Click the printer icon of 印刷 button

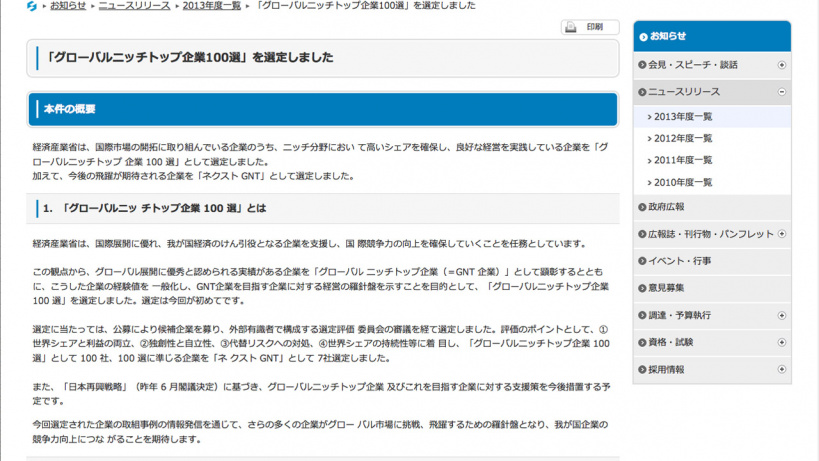[571, 27]
